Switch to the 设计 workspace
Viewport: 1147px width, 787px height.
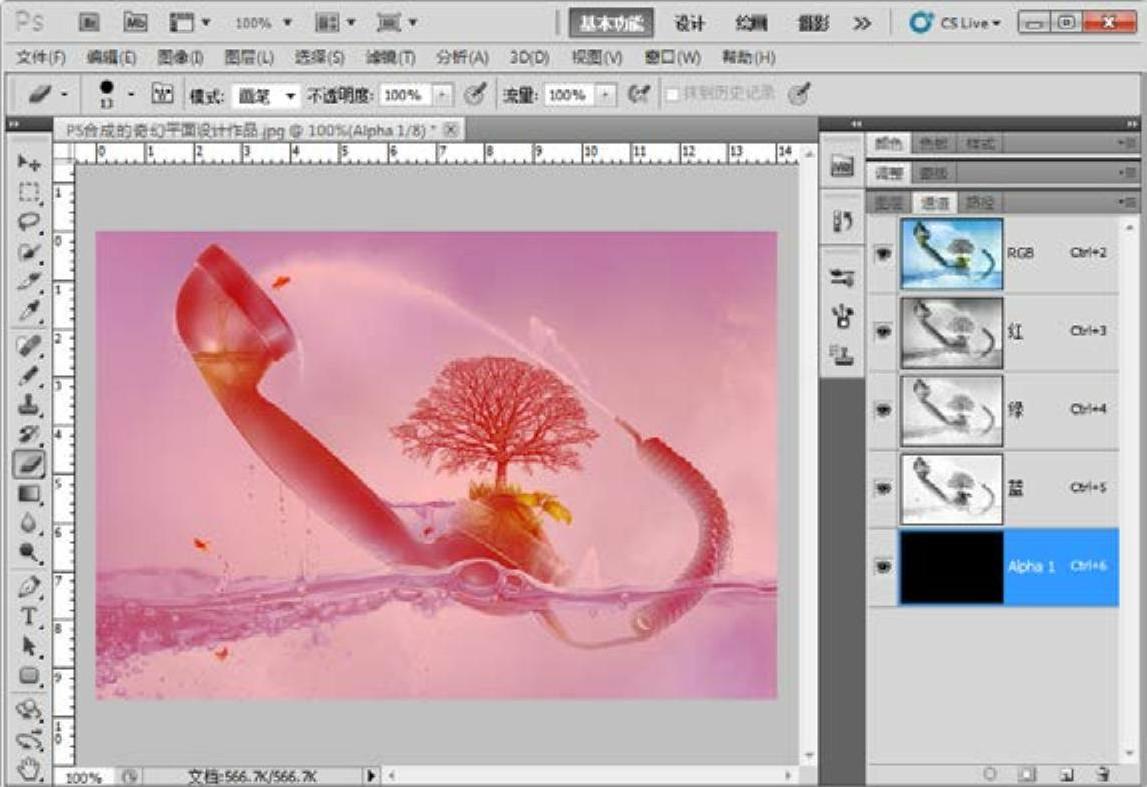[689, 23]
